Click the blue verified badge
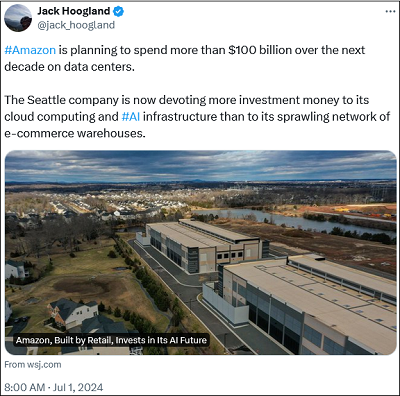Image resolution: width=400 pixels, height=396 pixels. [118, 11]
